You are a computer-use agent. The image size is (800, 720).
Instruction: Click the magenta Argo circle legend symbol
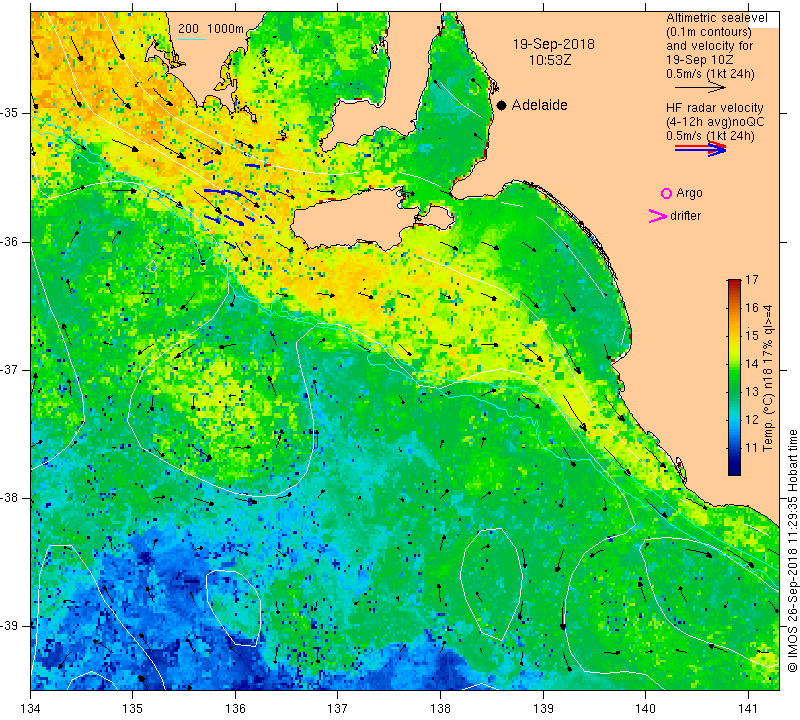click(666, 193)
